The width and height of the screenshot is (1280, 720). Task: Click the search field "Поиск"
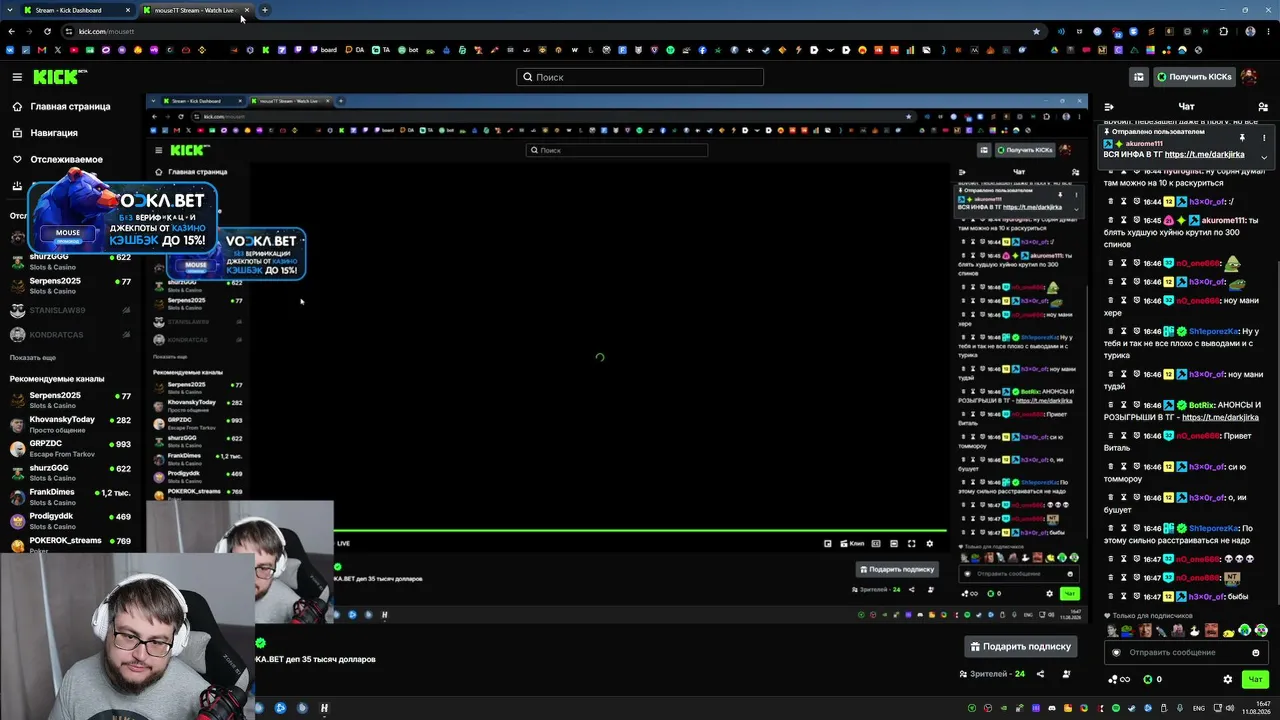[x=640, y=77]
